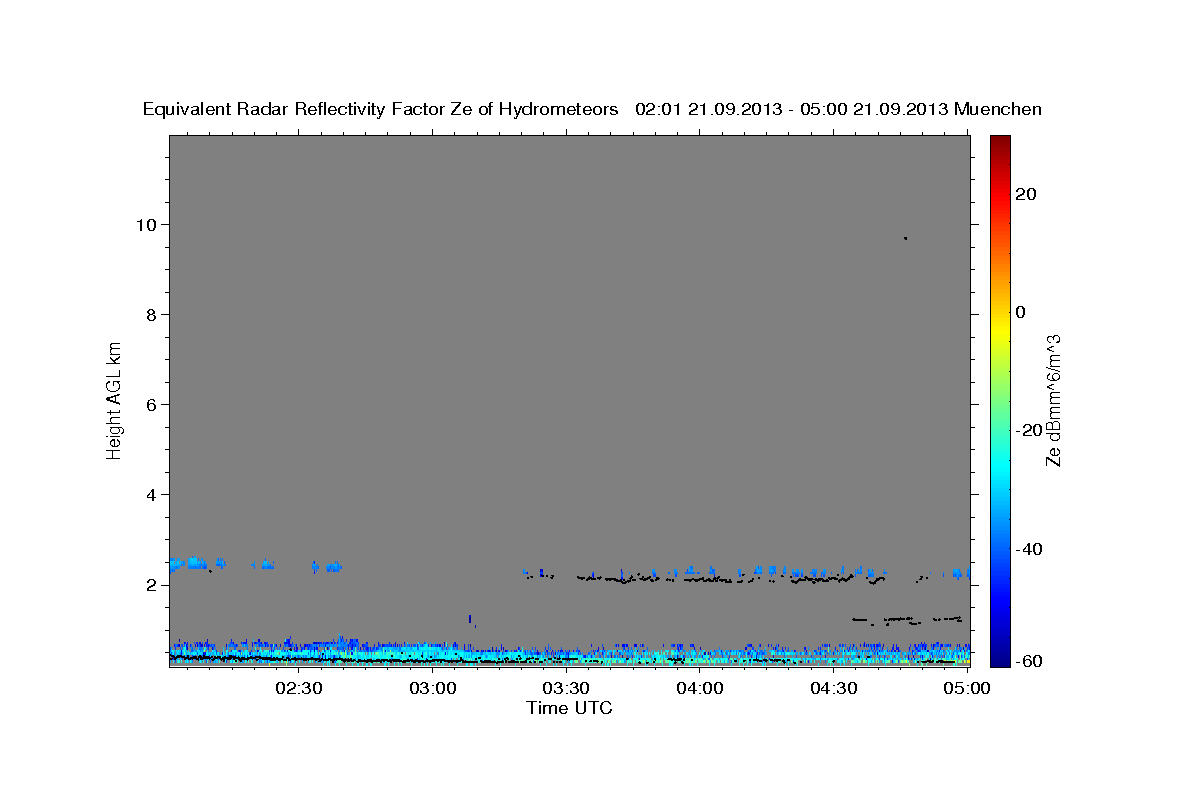Click the colorbar tick label 20
Screen dimensions: 1200x800
1026,194
